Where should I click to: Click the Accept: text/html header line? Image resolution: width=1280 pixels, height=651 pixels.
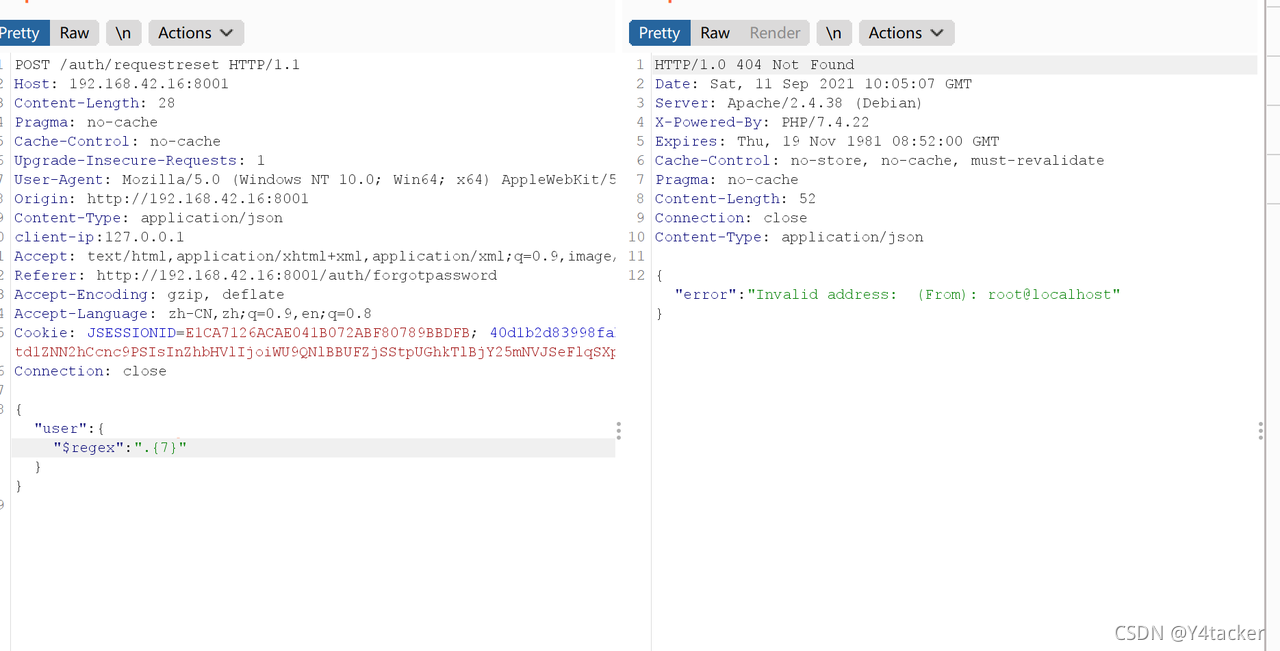pos(315,256)
